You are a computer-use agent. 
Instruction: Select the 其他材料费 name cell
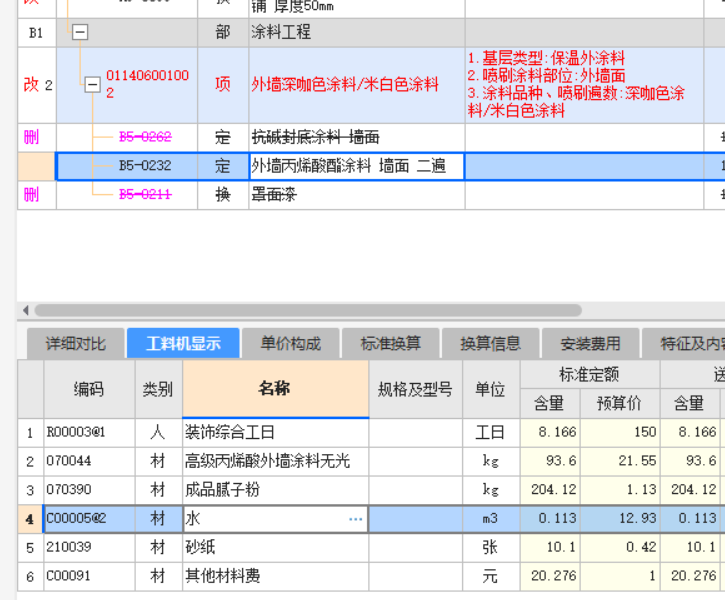click(276, 576)
